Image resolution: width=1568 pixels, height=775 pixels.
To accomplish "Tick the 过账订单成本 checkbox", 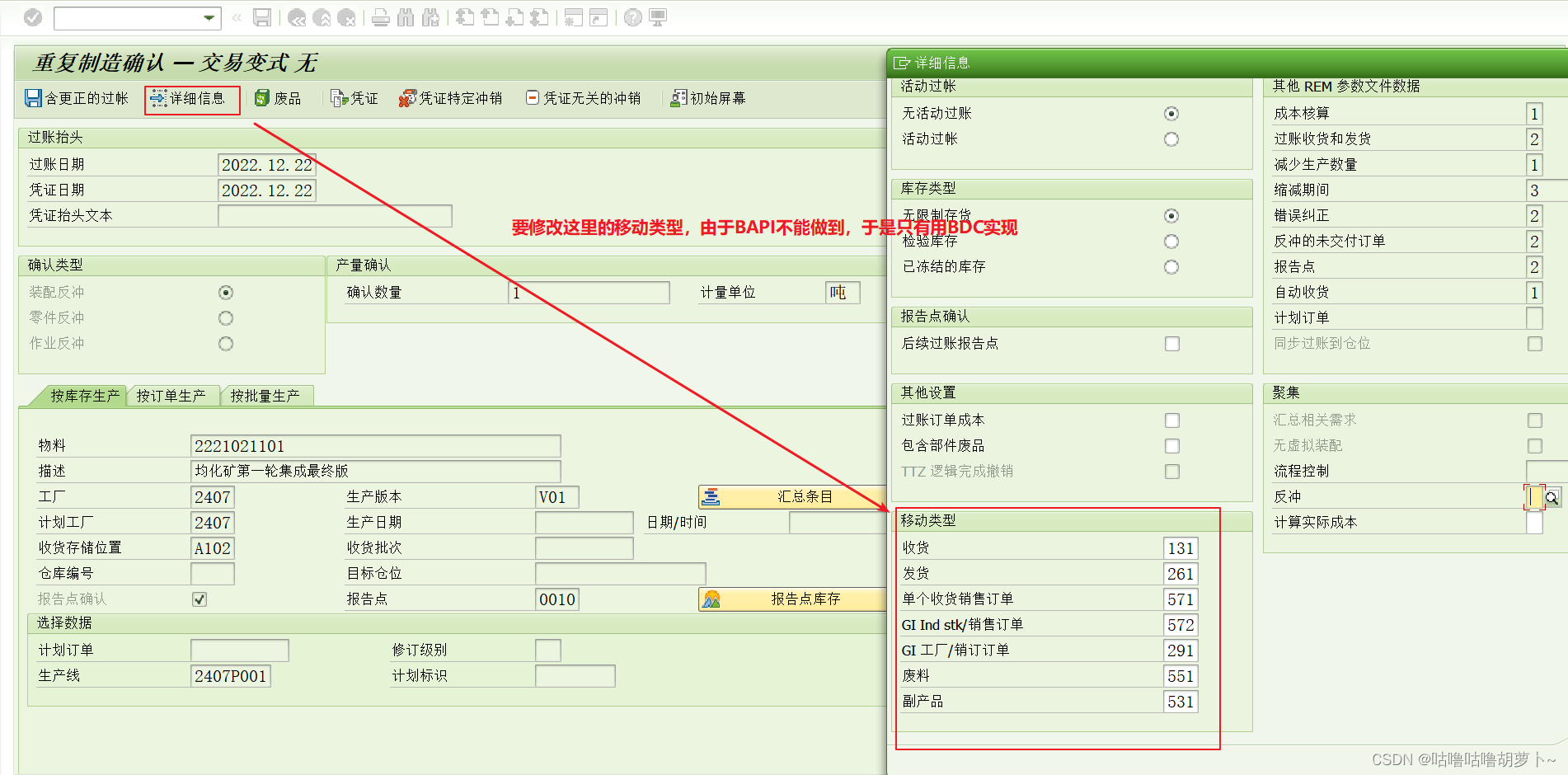I will pos(1172,420).
